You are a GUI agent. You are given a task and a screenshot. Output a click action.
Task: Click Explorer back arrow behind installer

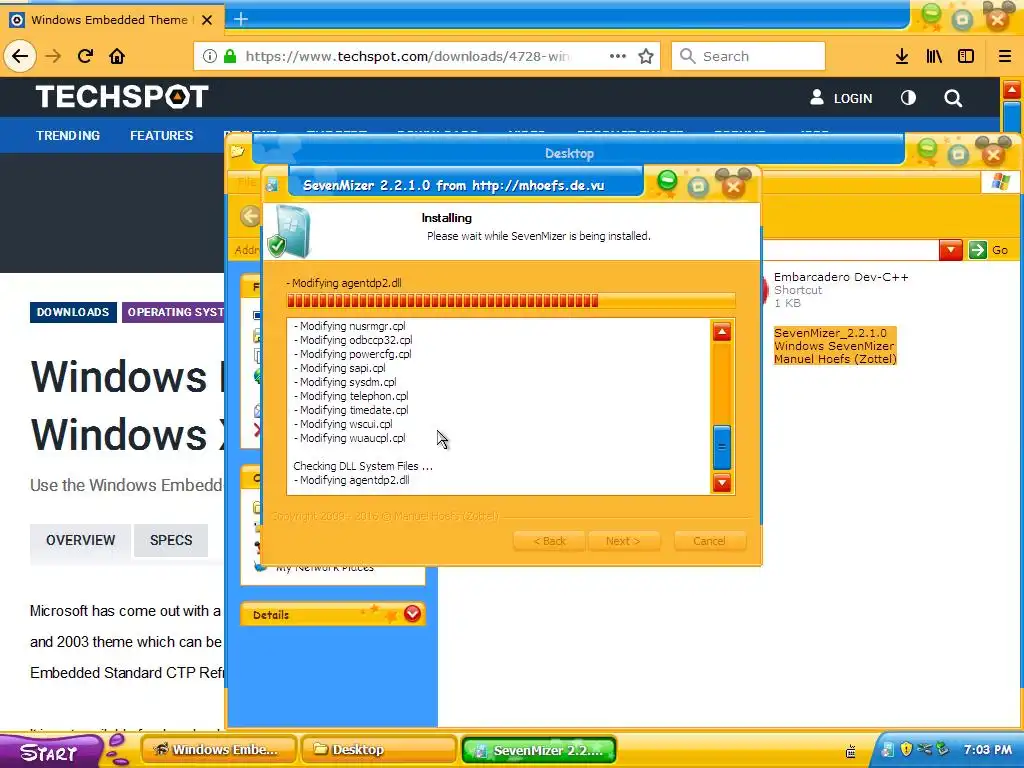pyautogui.click(x=250, y=216)
